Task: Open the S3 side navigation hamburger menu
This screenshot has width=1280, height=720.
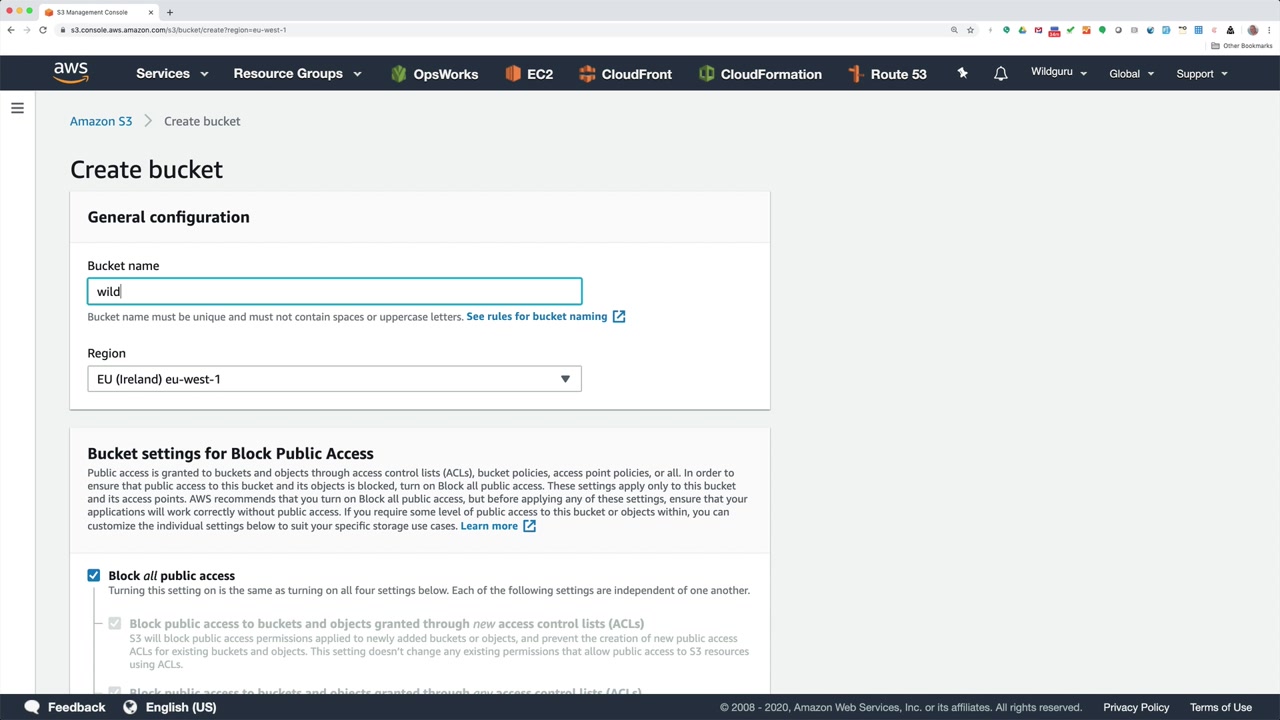Action: point(17,108)
